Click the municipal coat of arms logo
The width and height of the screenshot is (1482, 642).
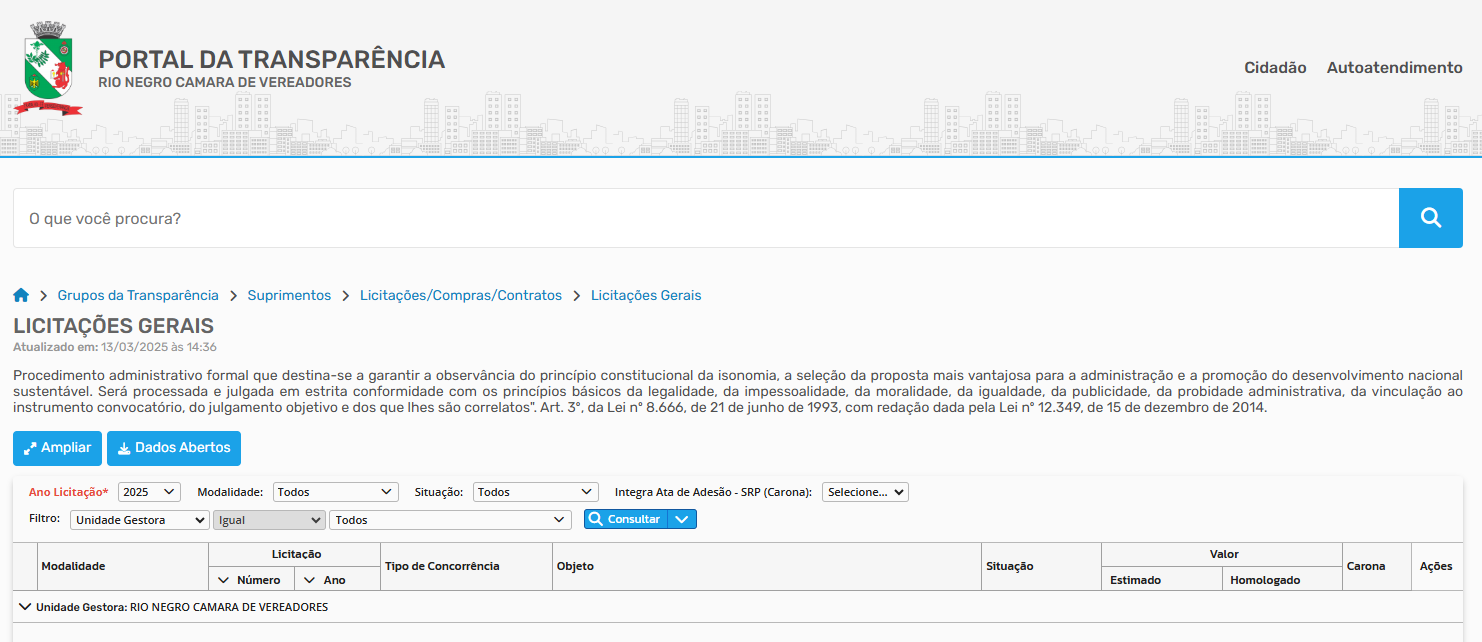[49, 68]
